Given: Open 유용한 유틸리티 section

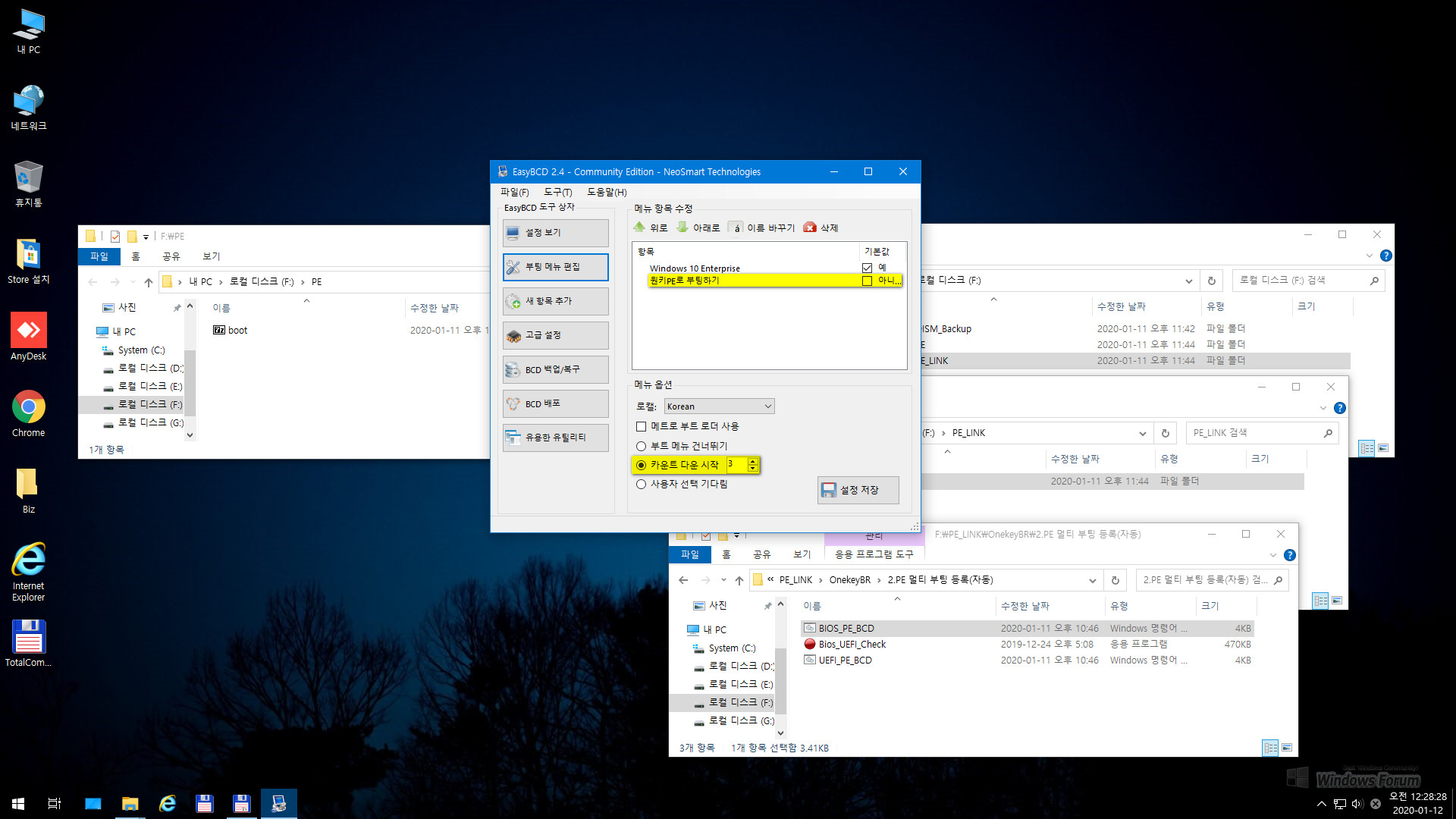Looking at the screenshot, I should point(555,438).
